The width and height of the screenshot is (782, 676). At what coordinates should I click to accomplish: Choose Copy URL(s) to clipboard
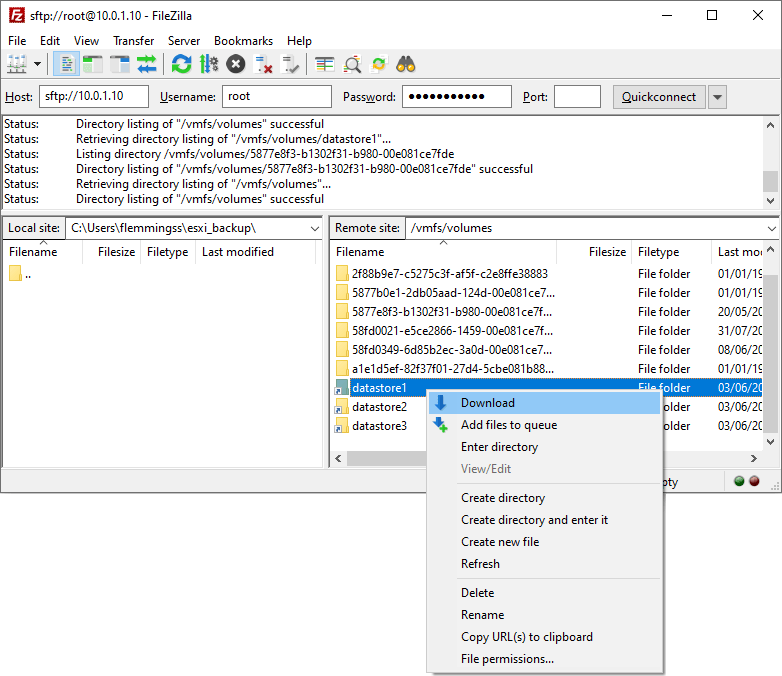[x=545, y=636]
